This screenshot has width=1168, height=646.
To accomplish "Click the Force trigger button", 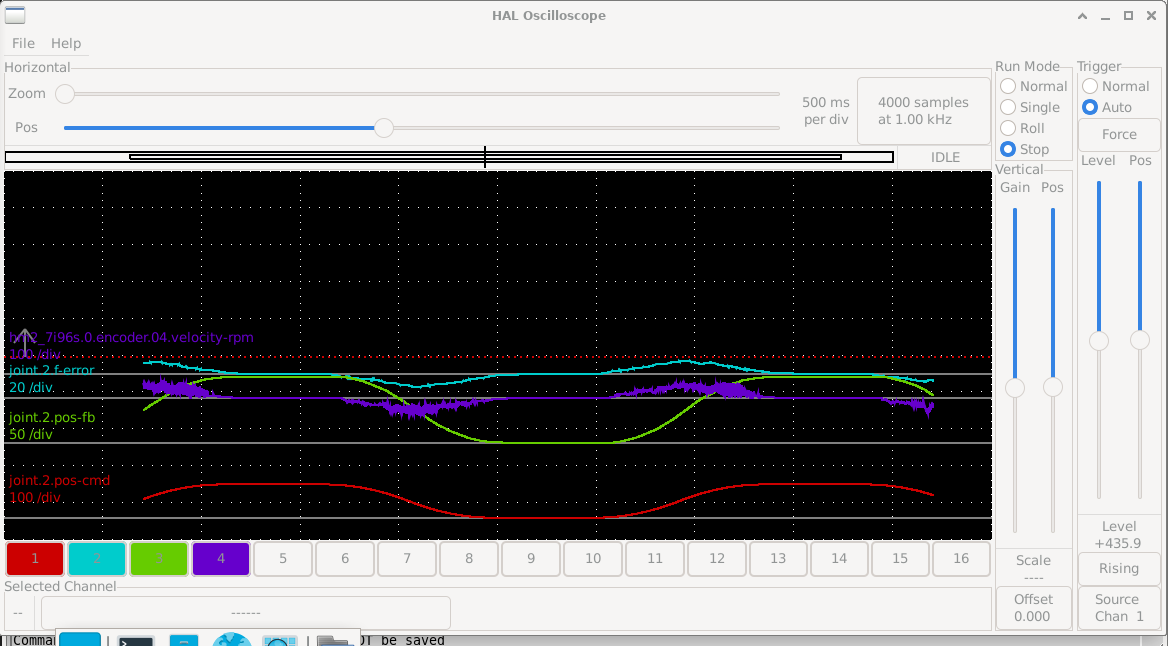I will (x=1119, y=134).
